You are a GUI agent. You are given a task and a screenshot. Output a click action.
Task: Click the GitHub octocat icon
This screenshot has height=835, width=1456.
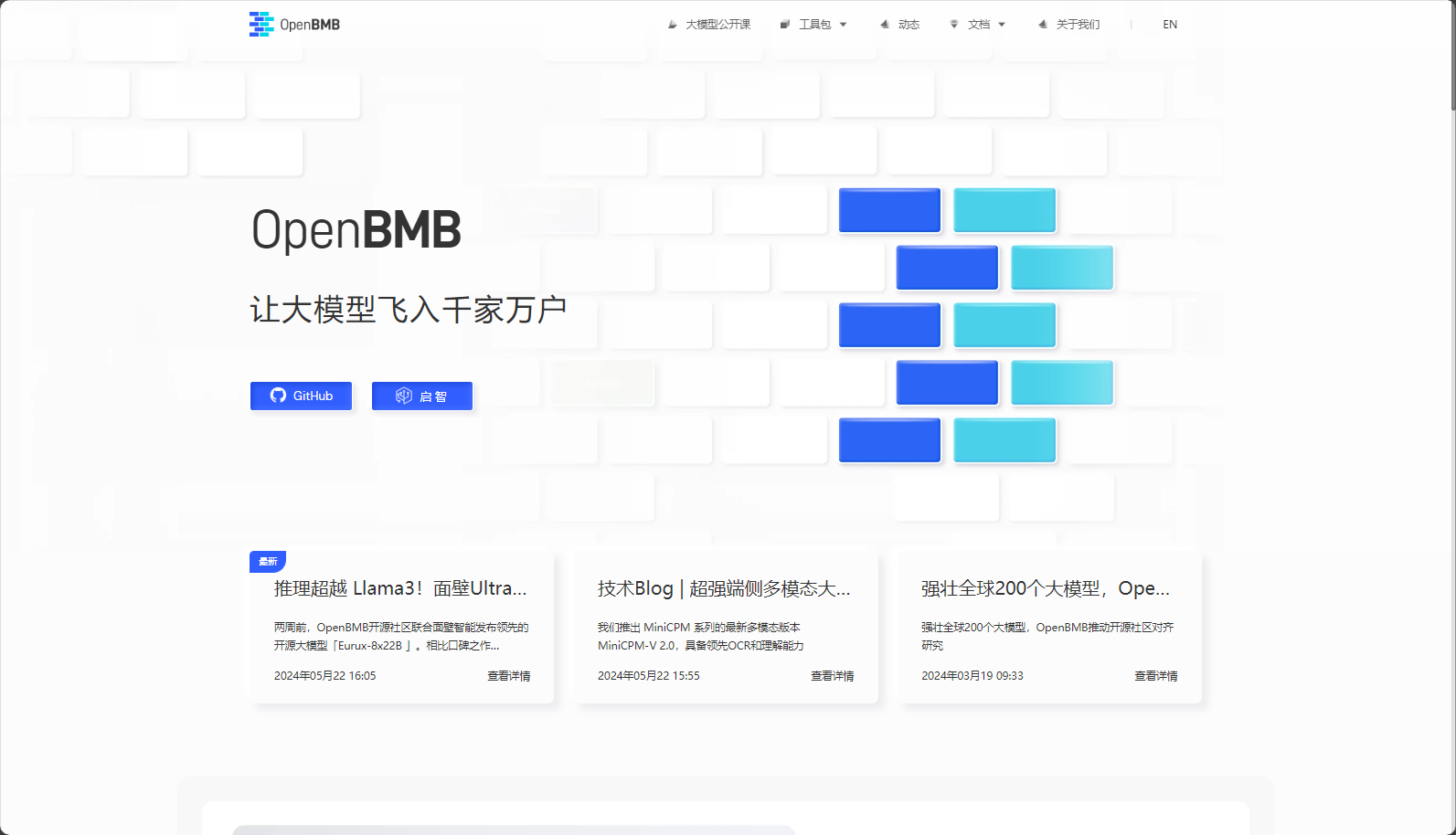pos(278,396)
